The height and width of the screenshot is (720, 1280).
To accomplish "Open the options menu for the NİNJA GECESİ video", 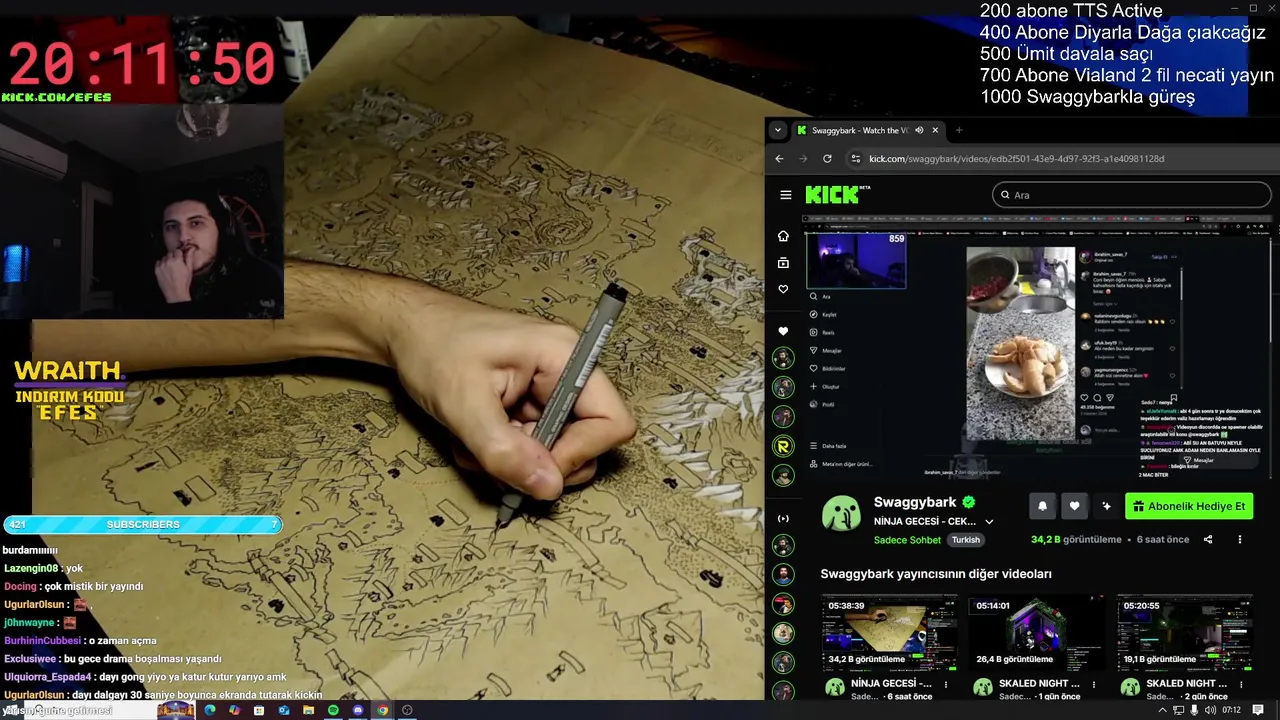I will click(946, 685).
